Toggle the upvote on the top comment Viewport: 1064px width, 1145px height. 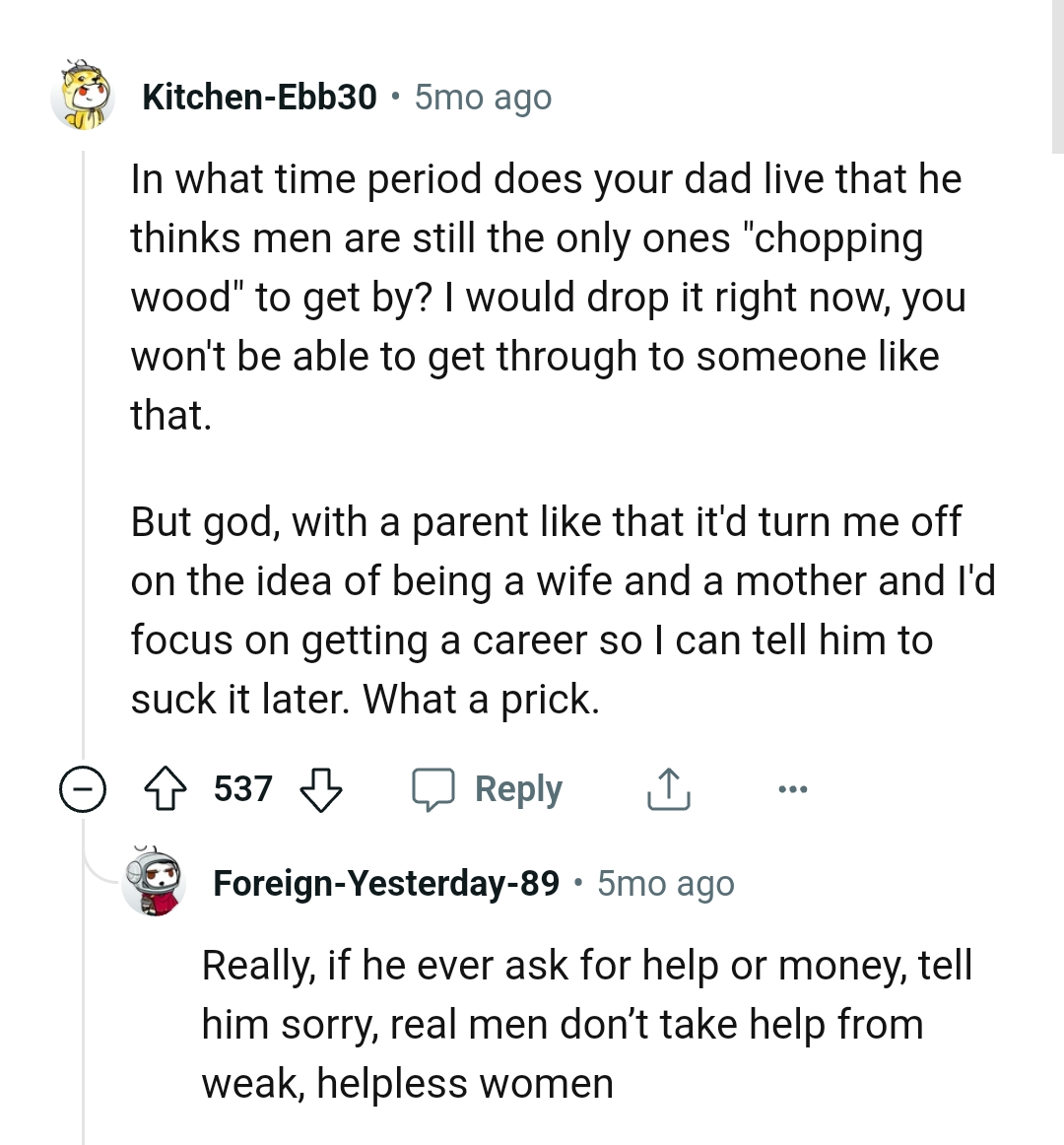point(166,788)
